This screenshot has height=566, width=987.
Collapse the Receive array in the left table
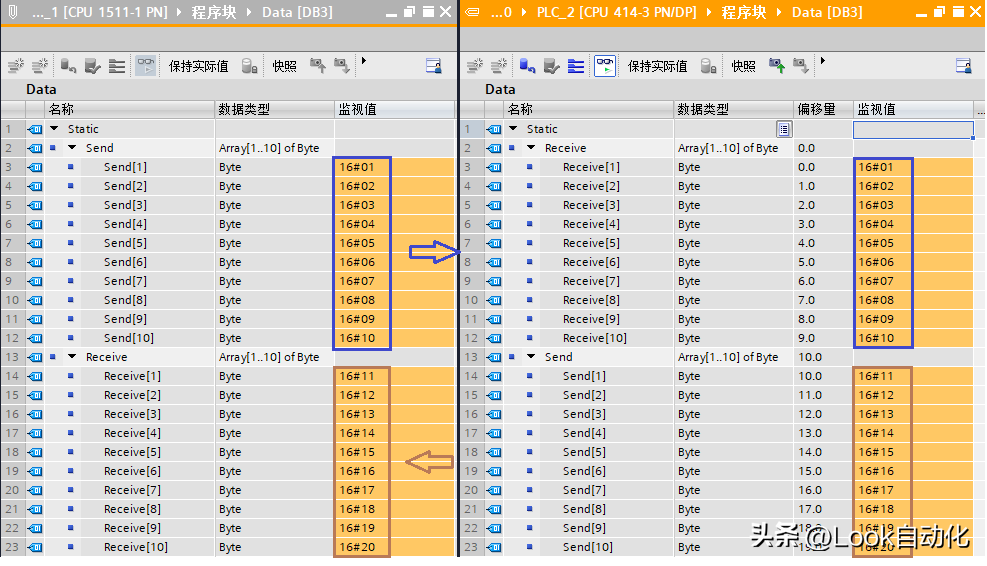coord(72,357)
